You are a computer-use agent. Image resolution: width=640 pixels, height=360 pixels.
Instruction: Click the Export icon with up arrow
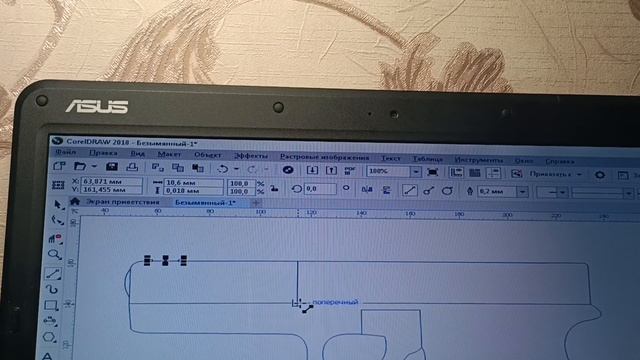coord(331,170)
